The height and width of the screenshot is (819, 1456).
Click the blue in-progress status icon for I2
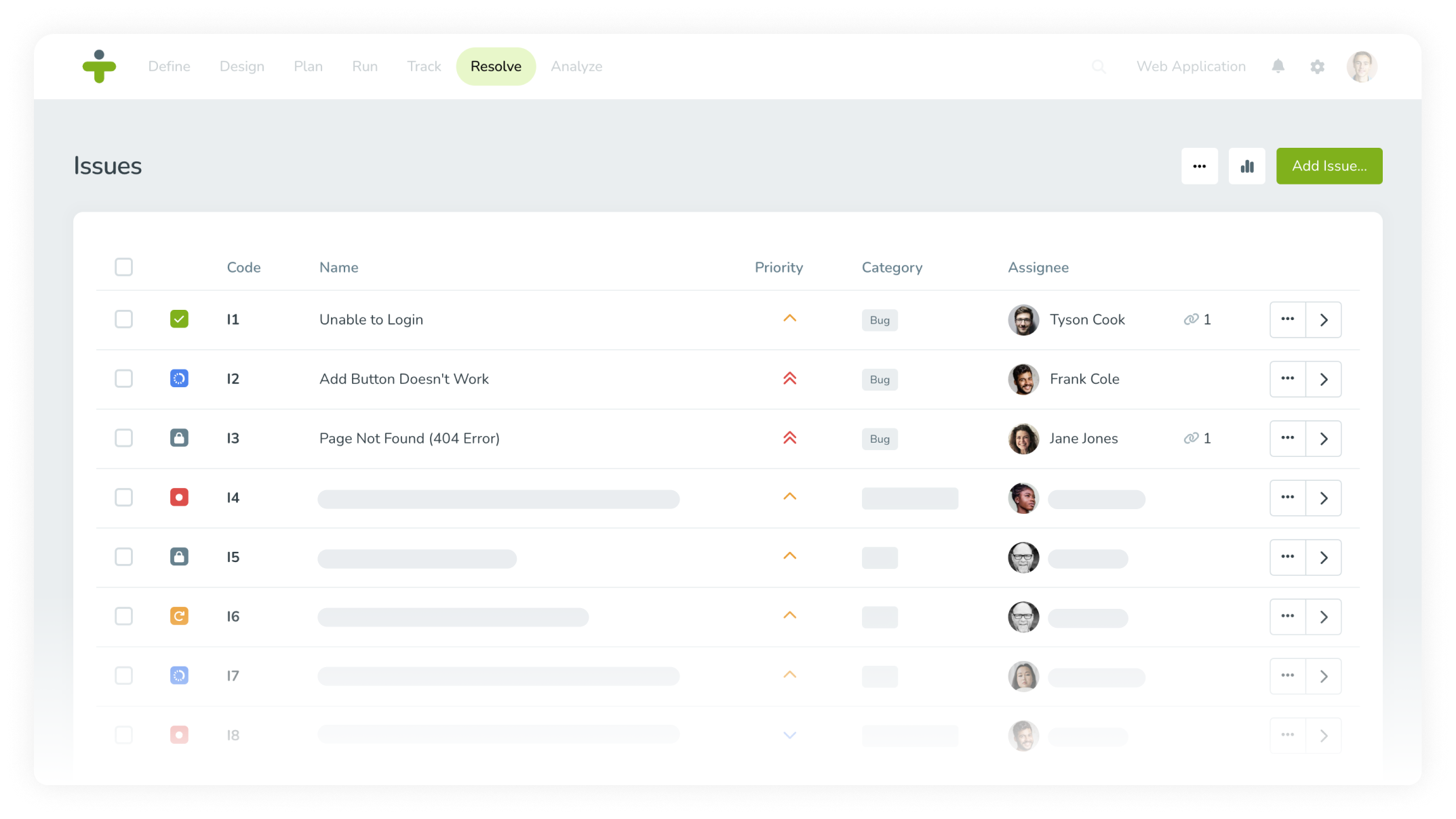(x=179, y=378)
